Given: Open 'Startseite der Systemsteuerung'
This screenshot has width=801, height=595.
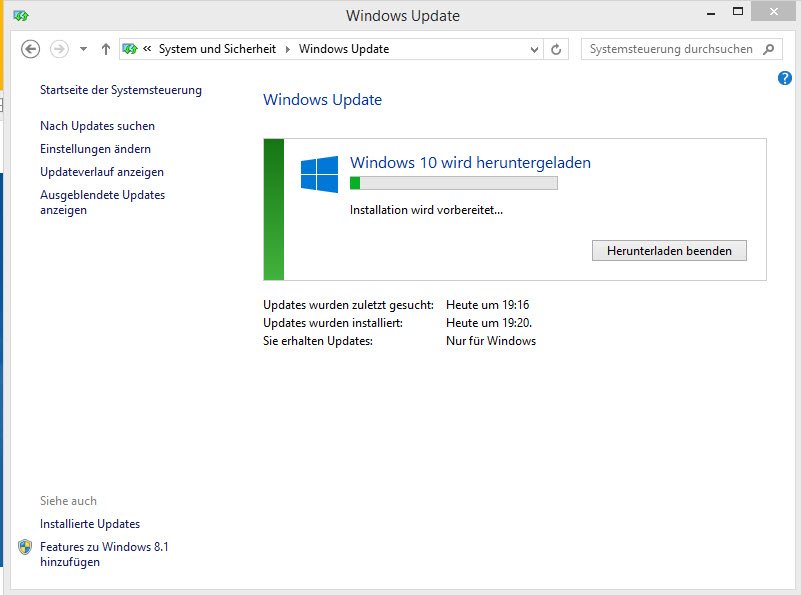Looking at the screenshot, I should [121, 90].
